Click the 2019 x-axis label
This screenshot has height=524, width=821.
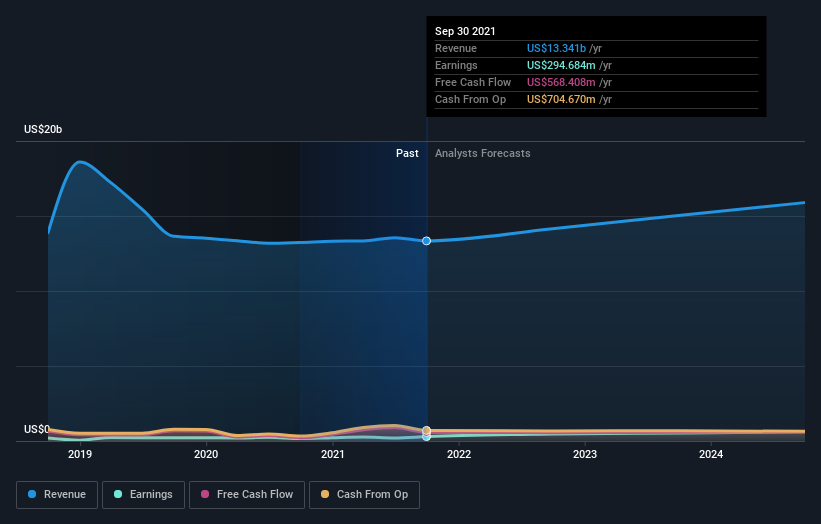(80, 454)
